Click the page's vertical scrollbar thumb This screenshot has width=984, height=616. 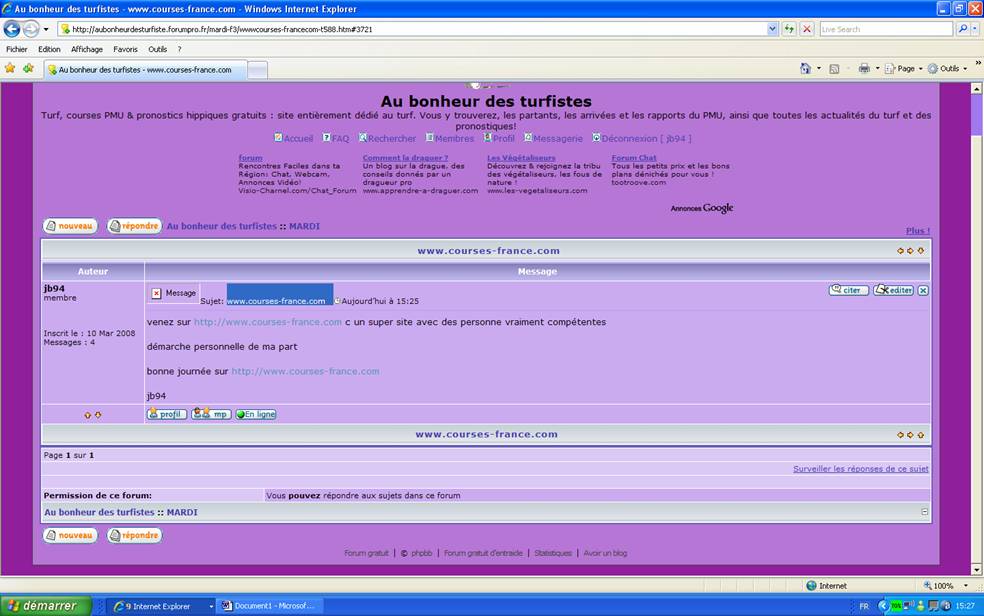(976, 114)
